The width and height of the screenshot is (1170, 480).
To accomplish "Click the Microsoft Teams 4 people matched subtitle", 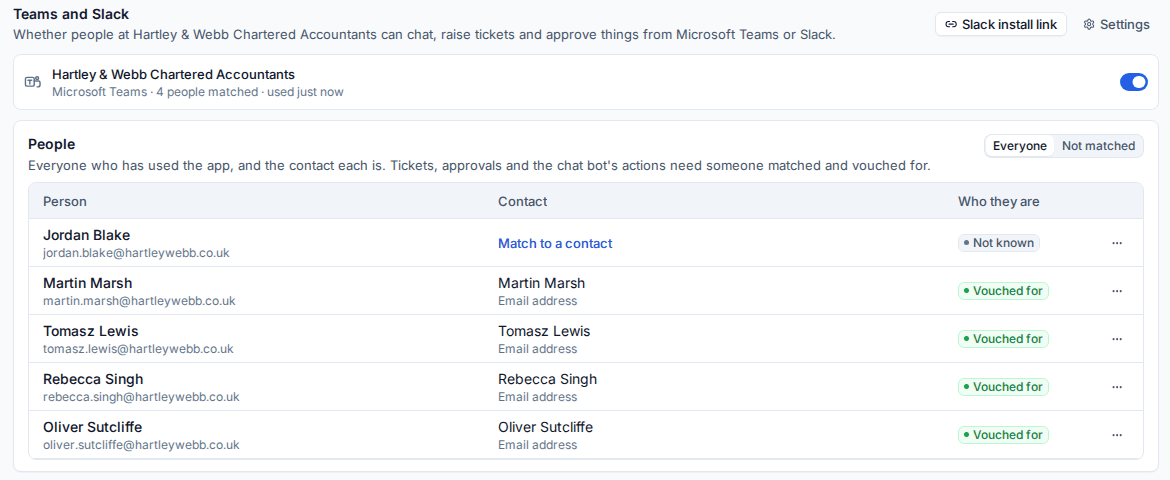I will coord(198,92).
